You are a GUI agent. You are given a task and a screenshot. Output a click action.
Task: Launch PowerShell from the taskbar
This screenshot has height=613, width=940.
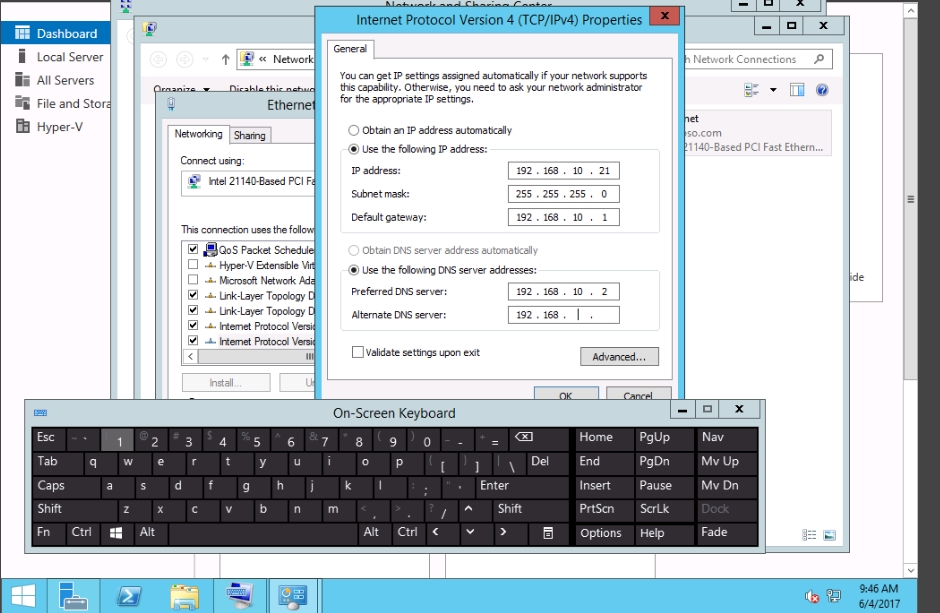tap(129, 596)
